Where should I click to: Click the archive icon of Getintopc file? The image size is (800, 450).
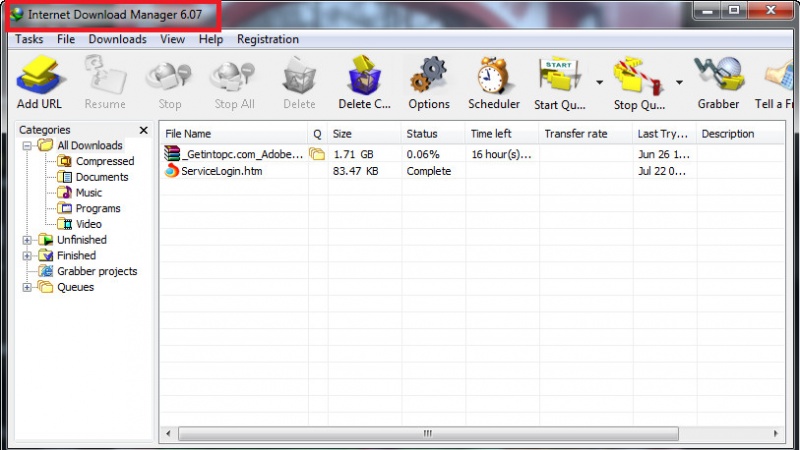(x=172, y=153)
